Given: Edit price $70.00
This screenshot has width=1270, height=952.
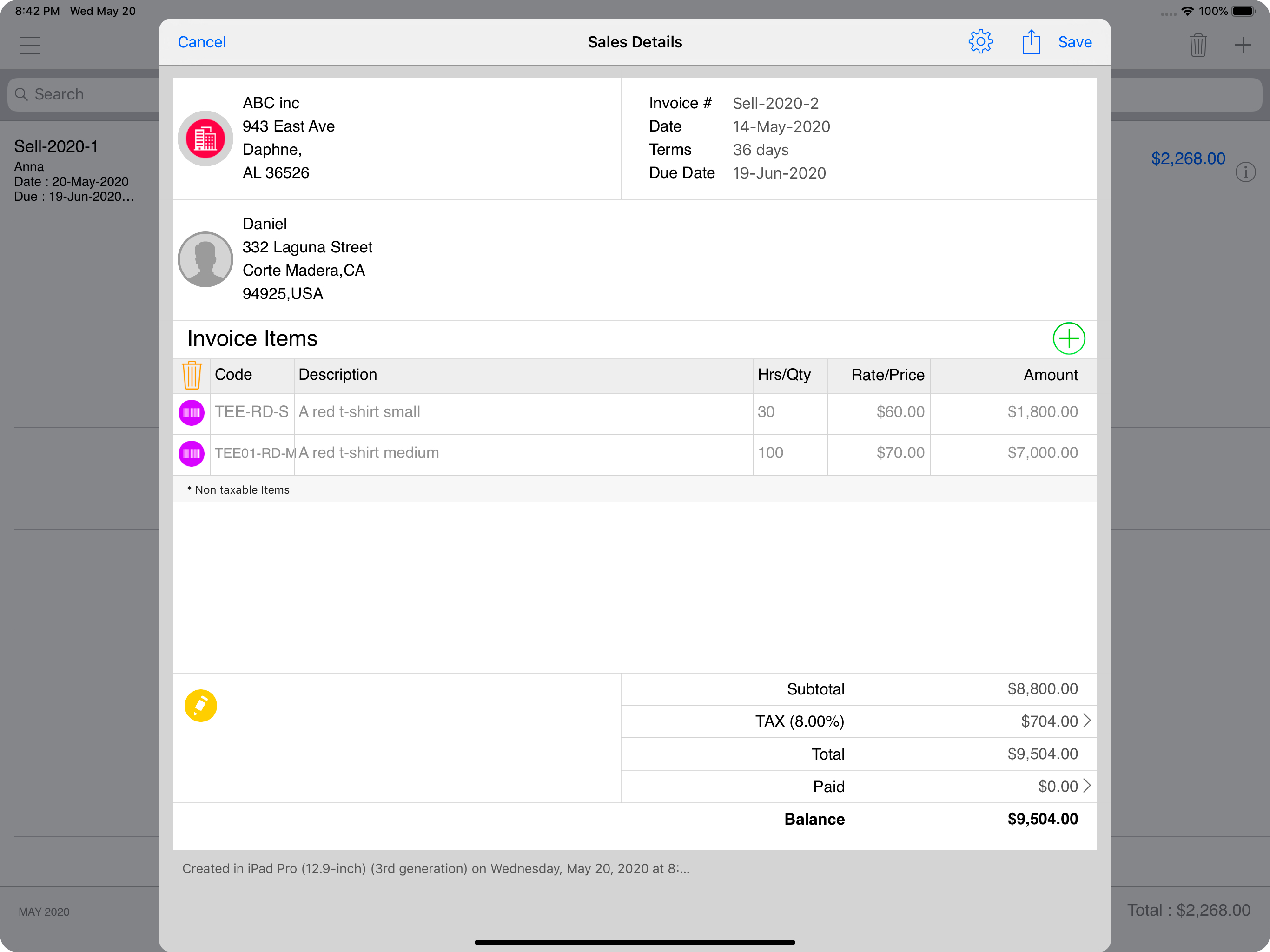Looking at the screenshot, I should pos(879,454).
